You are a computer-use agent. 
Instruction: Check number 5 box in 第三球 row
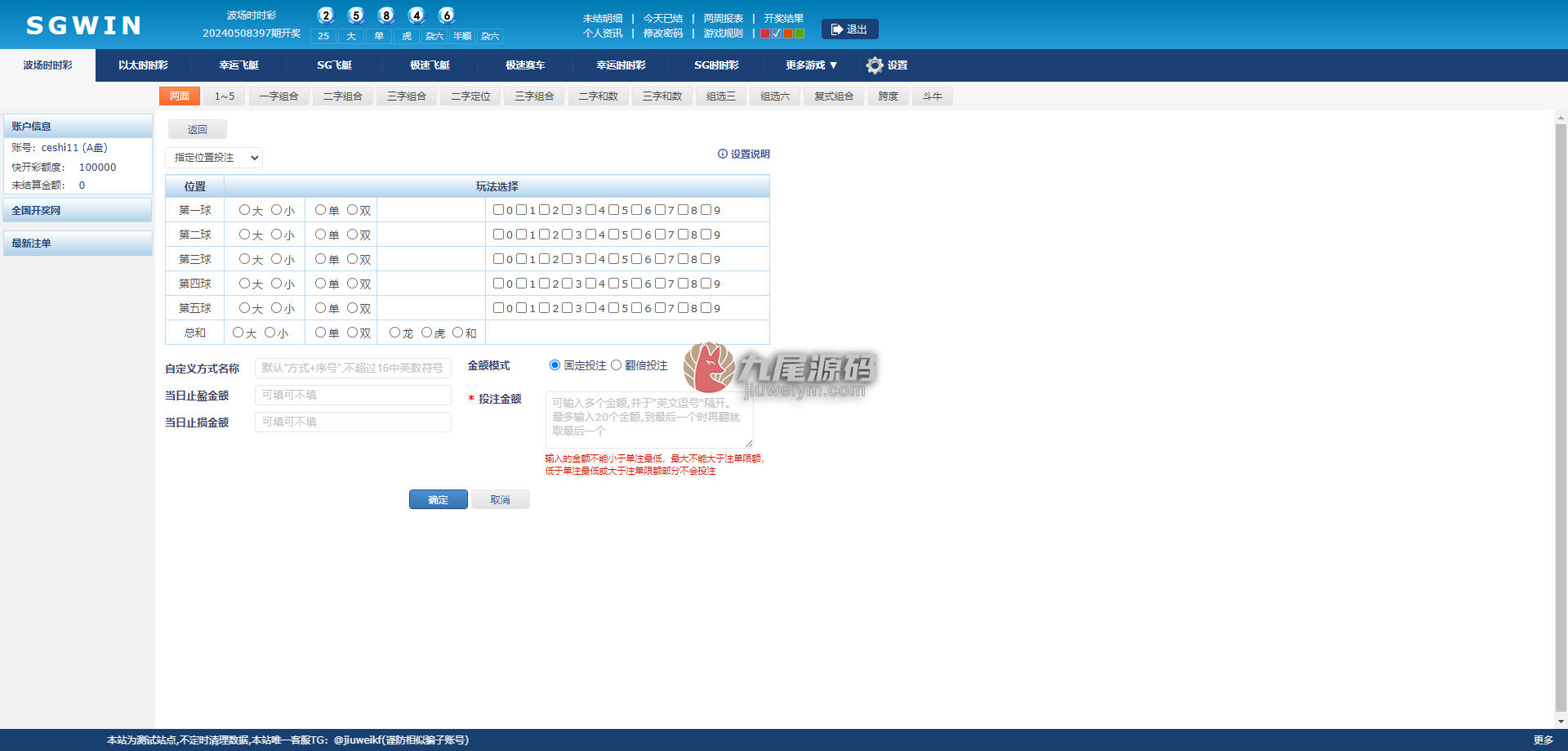613,259
